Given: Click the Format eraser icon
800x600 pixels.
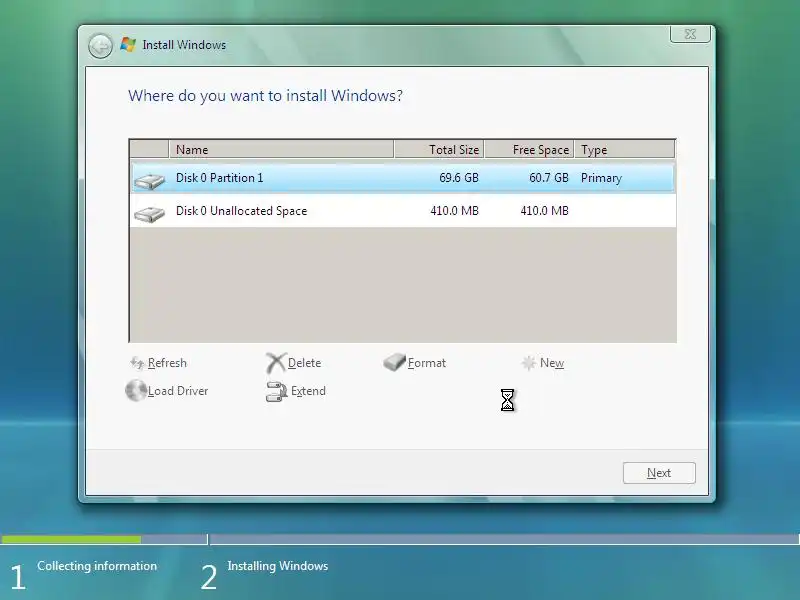Looking at the screenshot, I should 394,362.
